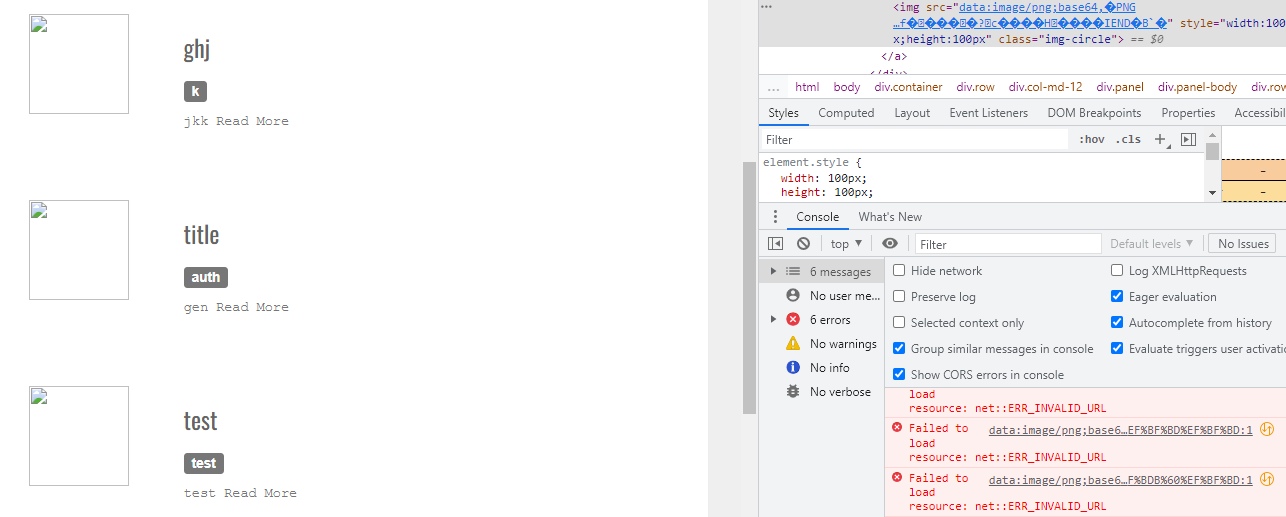Toggle the console sidebar icon

pyautogui.click(x=775, y=243)
